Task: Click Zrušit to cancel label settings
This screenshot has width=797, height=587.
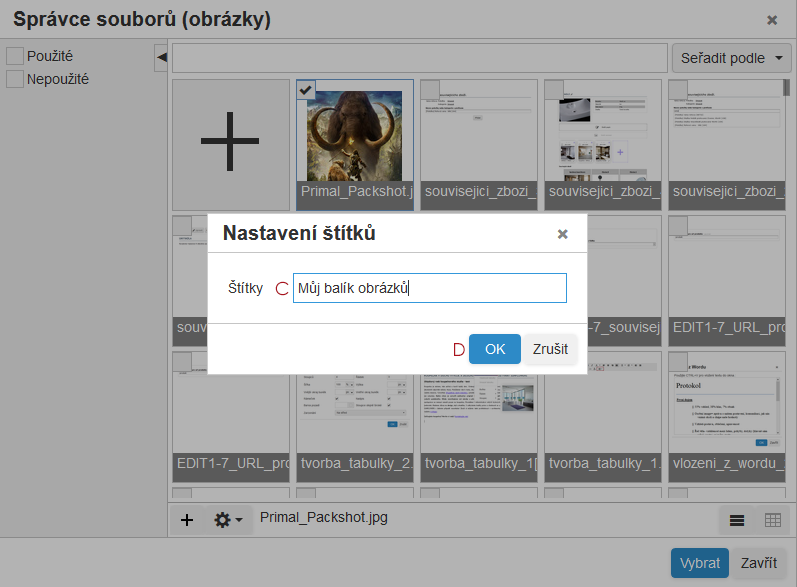Action: click(550, 349)
